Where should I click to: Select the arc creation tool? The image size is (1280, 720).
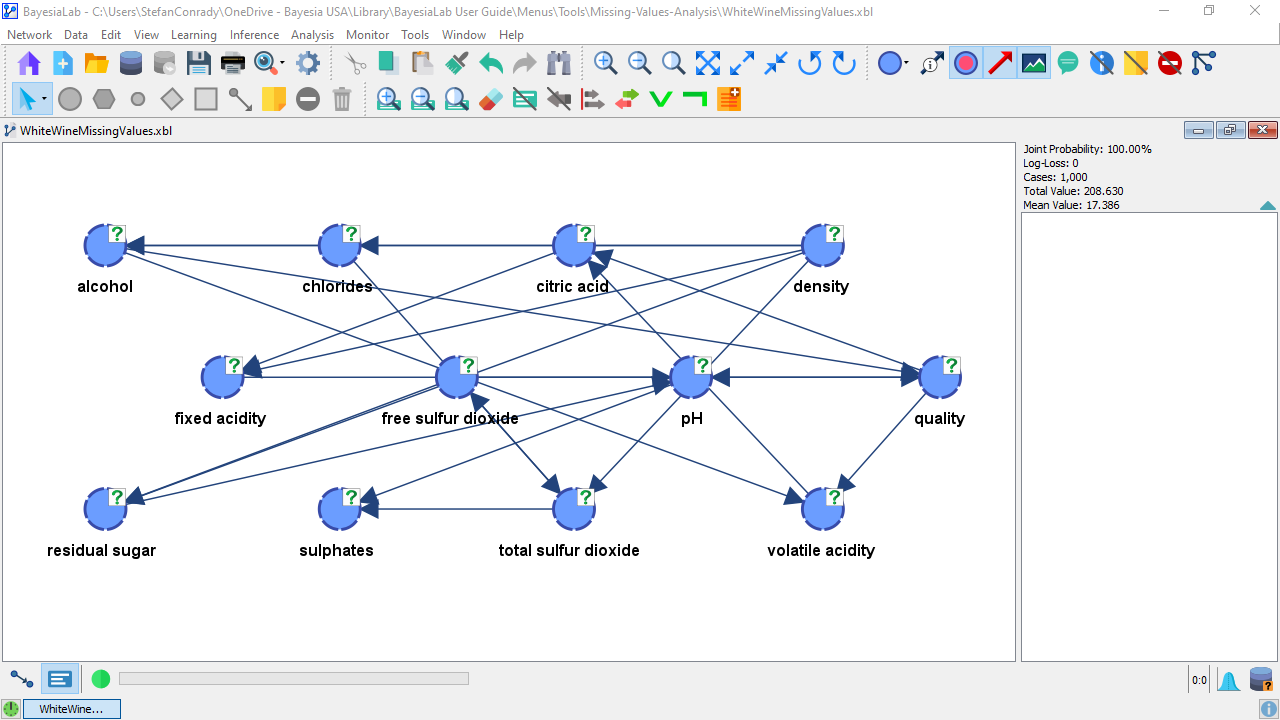point(240,99)
